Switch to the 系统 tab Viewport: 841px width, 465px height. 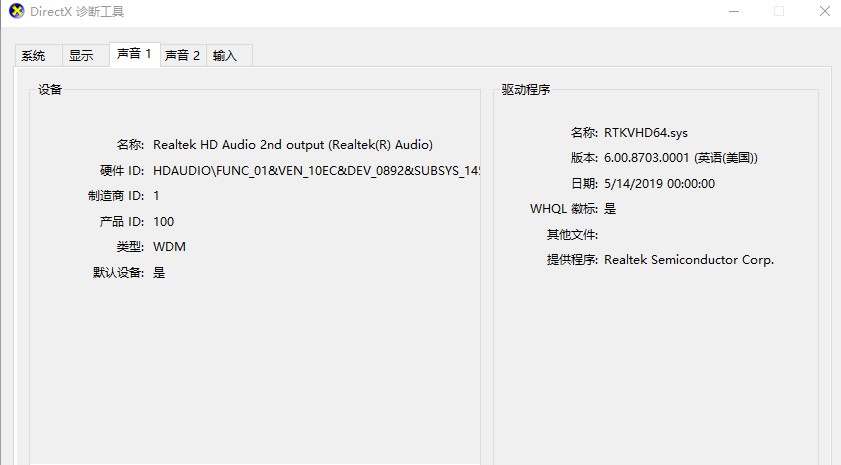click(34, 56)
